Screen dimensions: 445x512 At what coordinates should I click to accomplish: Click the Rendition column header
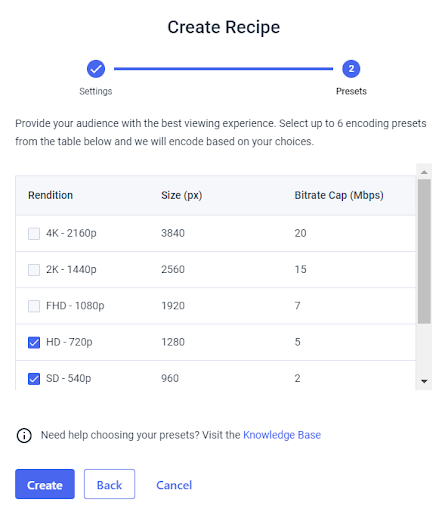point(50,195)
